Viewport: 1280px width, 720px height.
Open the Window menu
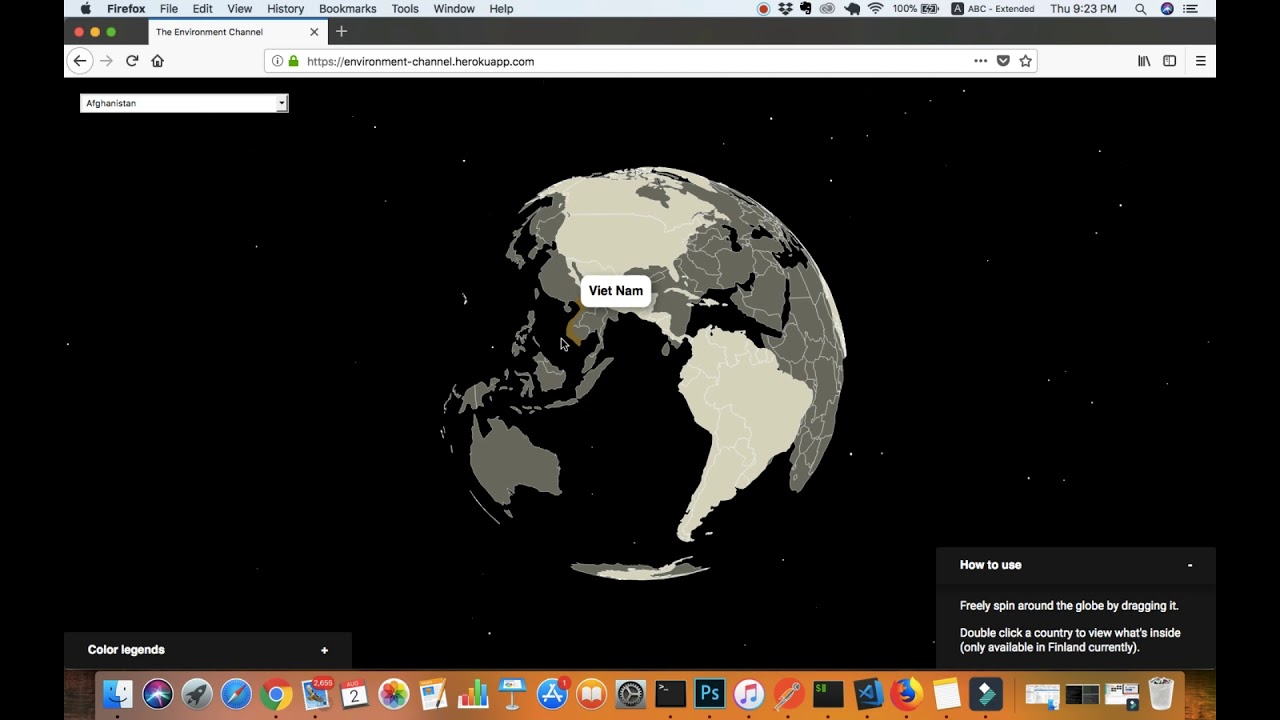pyautogui.click(x=454, y=9)
